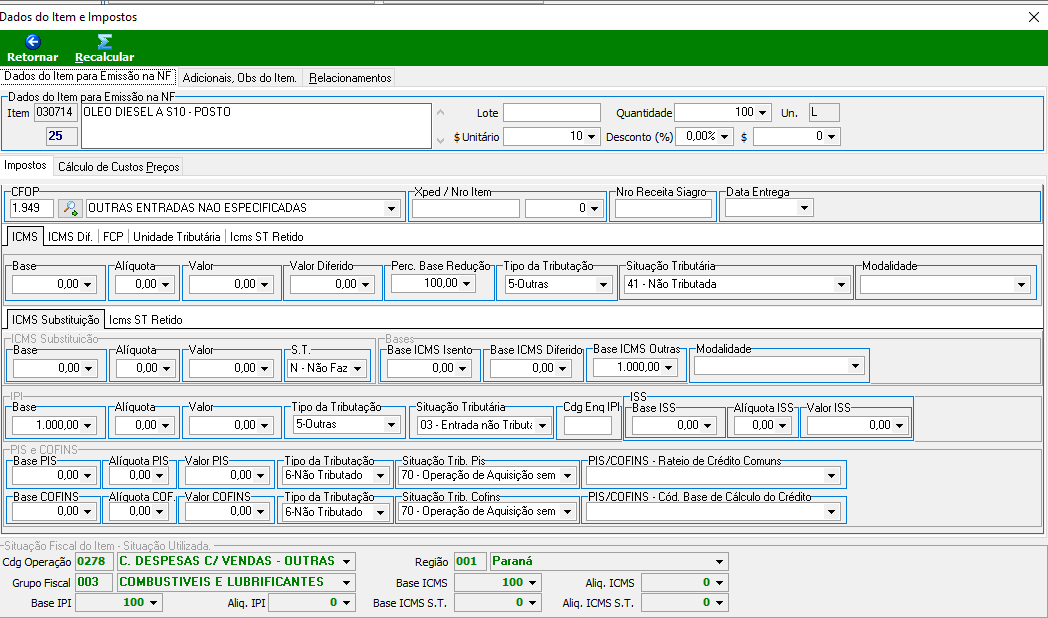This screenshot has height=618, width=1048.
Task: Open the S.T. N - Não Faz dropdown
Action: click(358, 368)
